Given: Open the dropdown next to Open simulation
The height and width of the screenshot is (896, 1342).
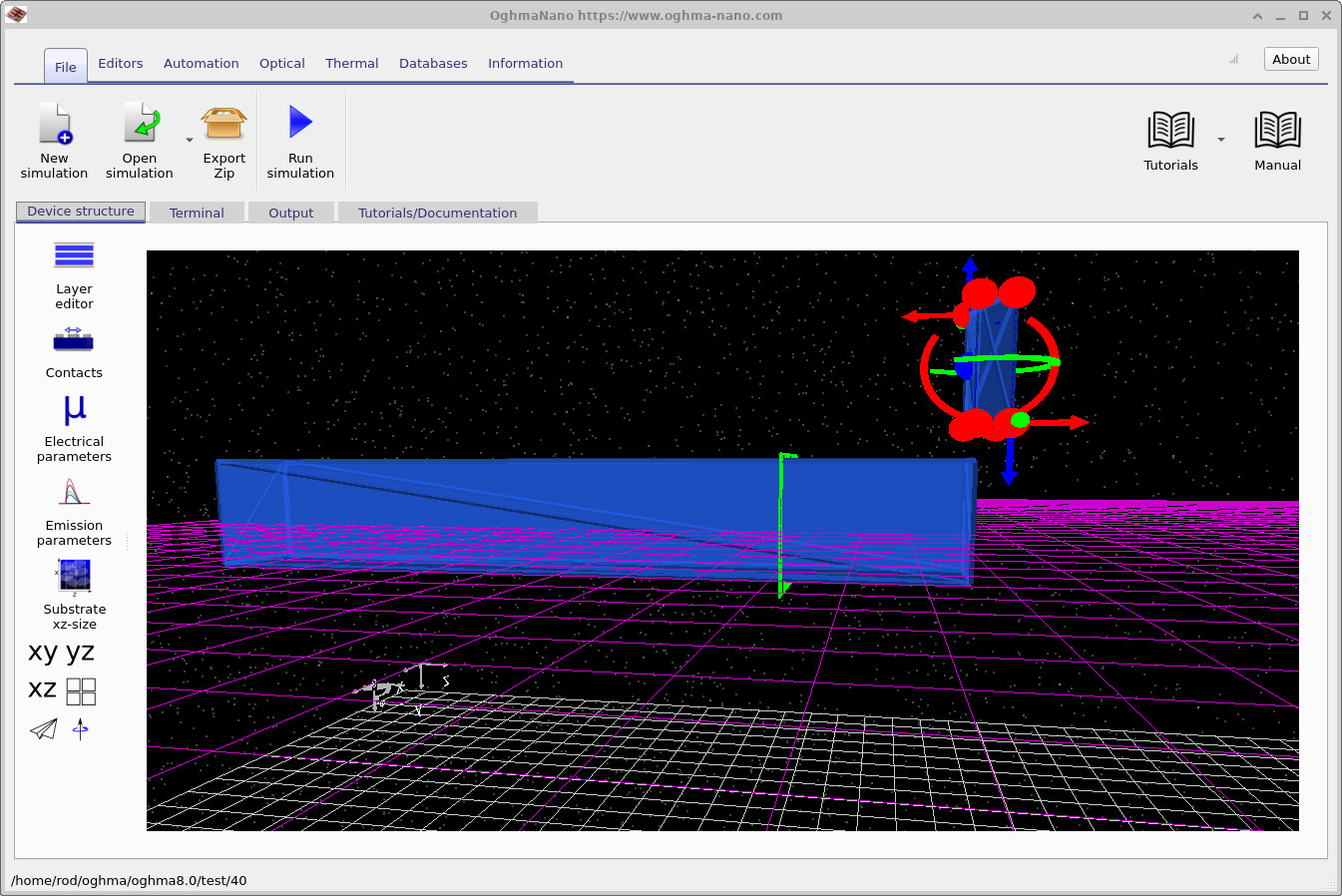Looking at the screenshot, I should coord(189,140).
